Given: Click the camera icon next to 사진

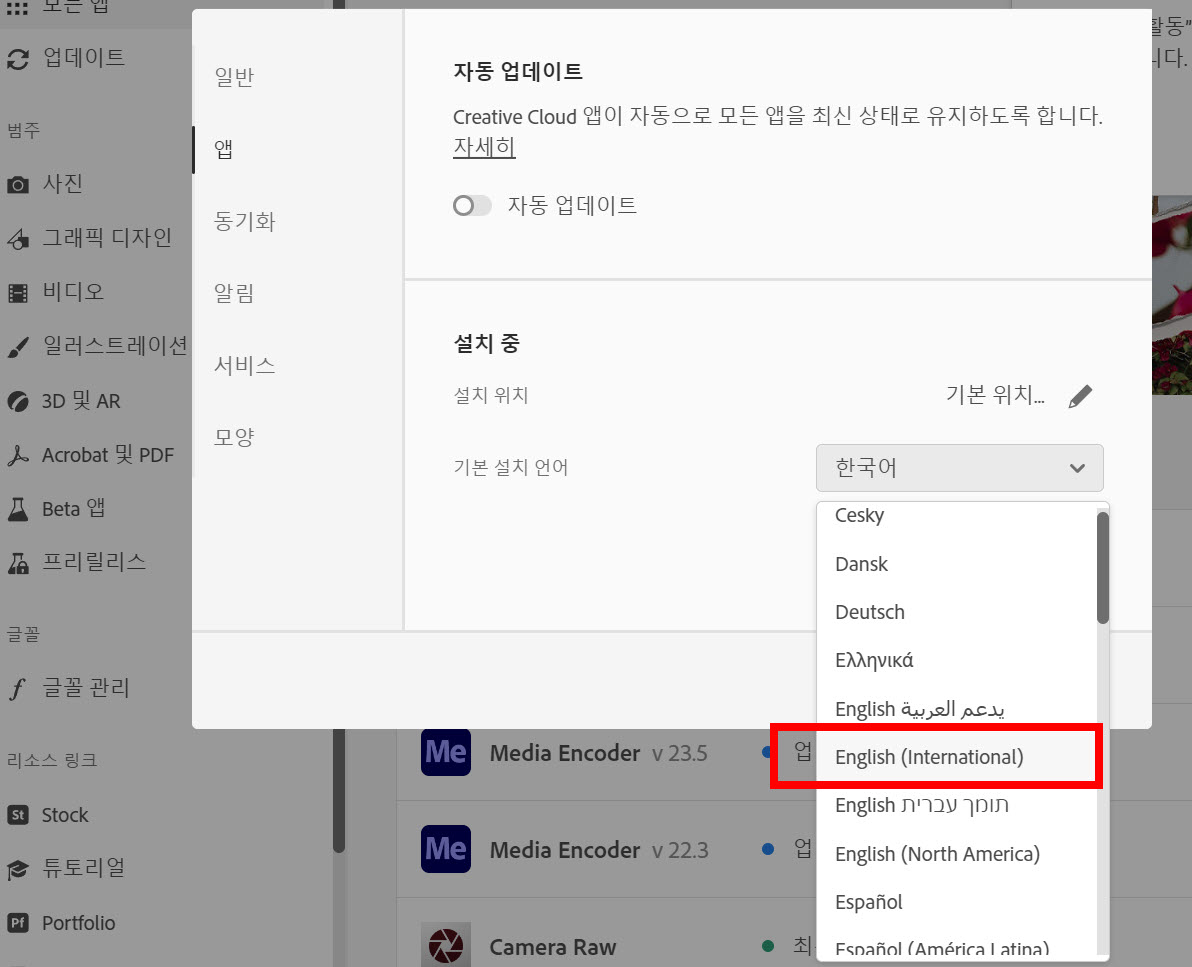Looking at the screenshot, I should [17, 185].
